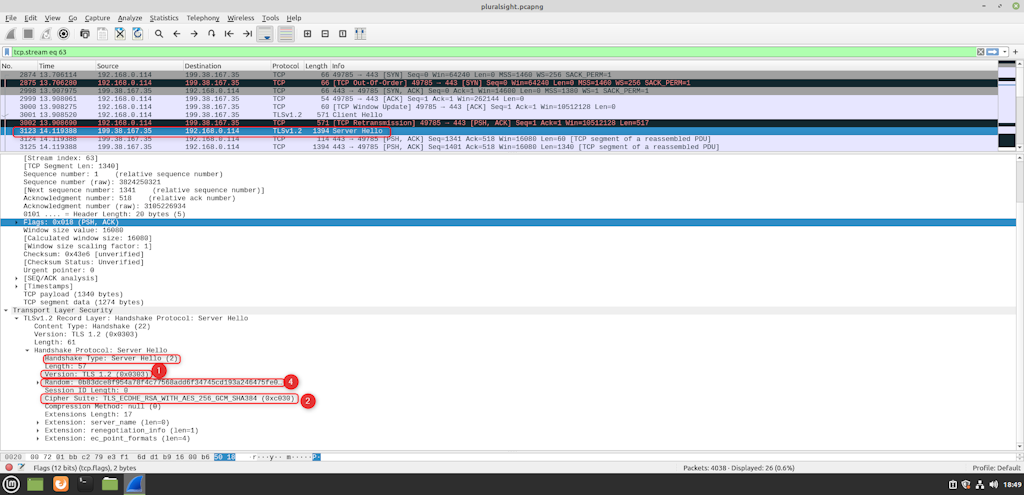Viewport: 1024px width, 495px height.
Task: Click the save capture file icon
Action: pyautogui.click(x=103, y=34)
